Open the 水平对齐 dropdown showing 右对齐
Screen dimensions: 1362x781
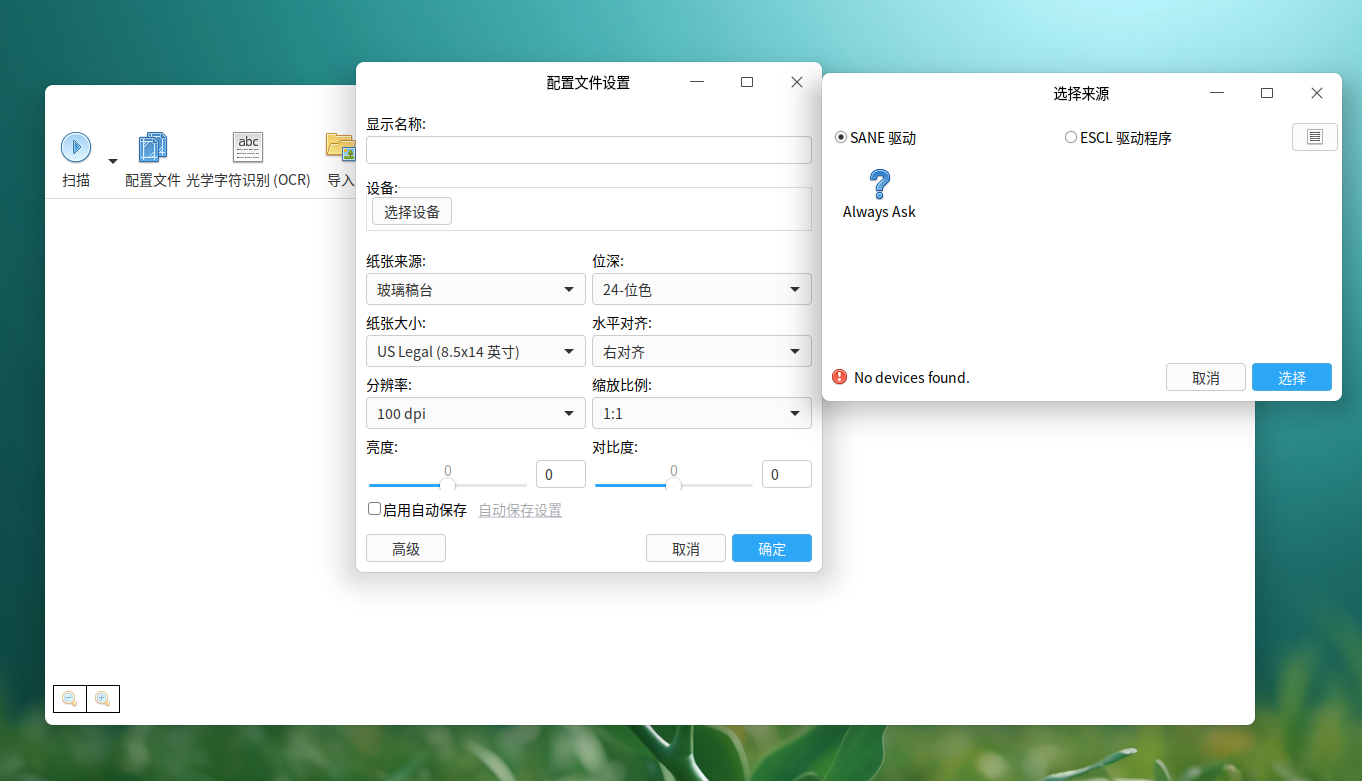[x=702, y=352]
